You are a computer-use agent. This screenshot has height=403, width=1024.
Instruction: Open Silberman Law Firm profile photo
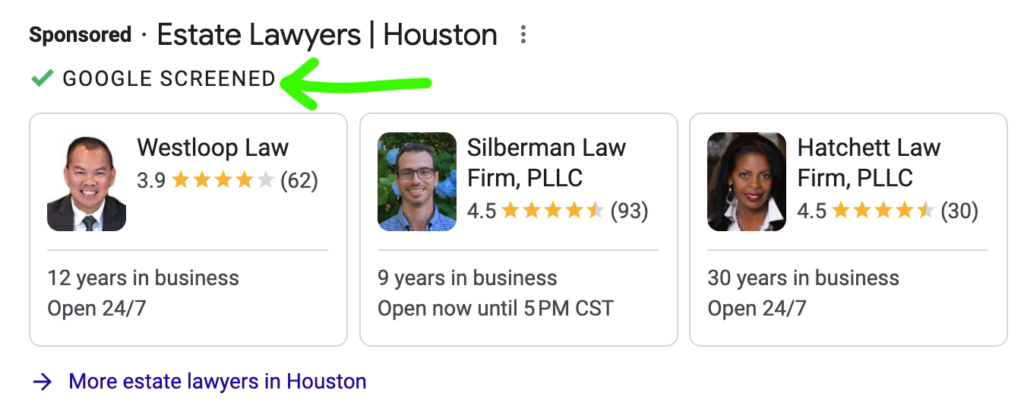point(417,182)
